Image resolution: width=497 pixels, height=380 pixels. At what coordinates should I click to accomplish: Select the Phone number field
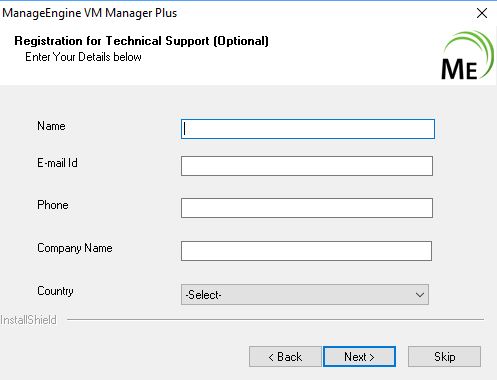tap(307, 208)
